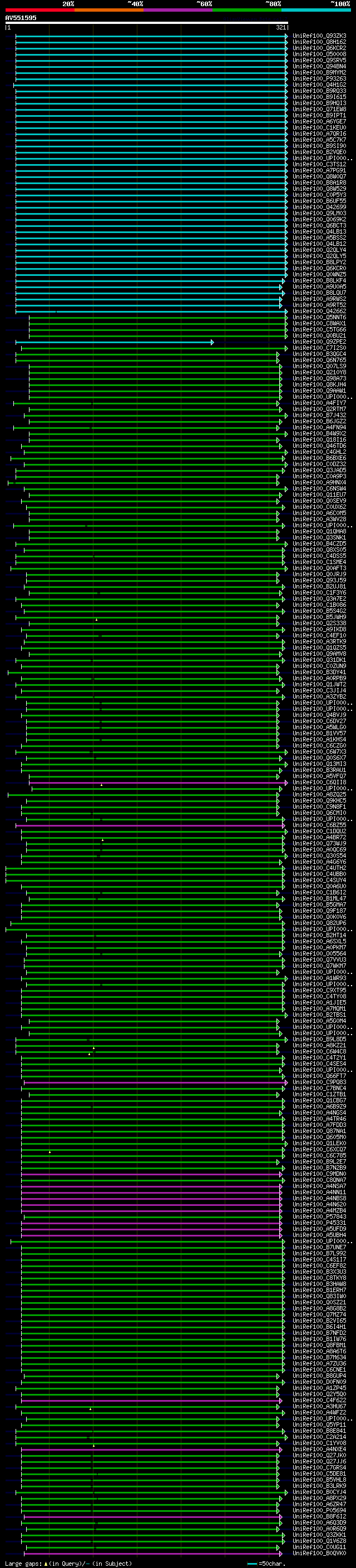Select label UniRef100_B9RQ33

(x=319, y=91)
